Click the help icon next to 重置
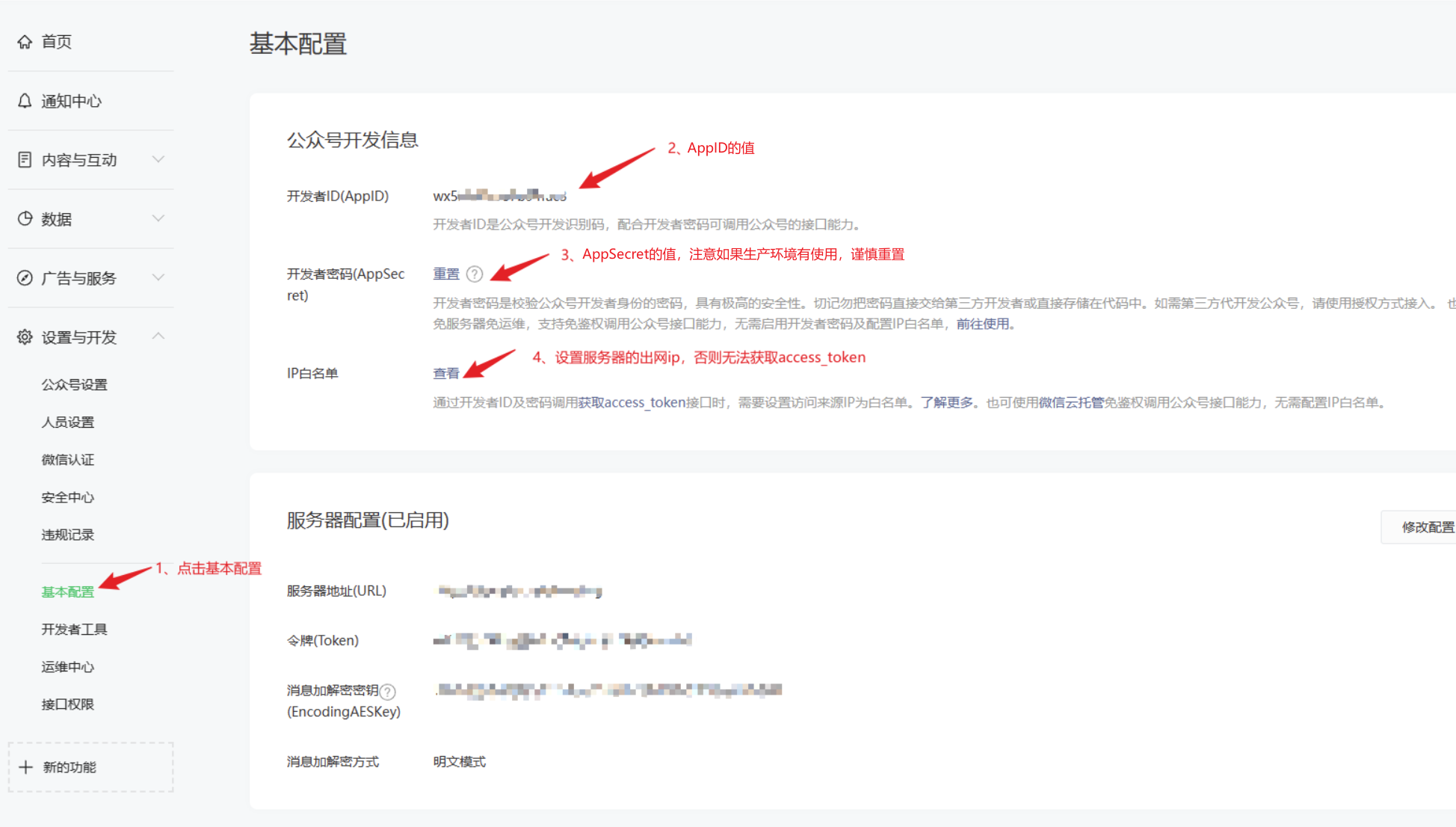The height and width of the screenshot is (827, 1456). (475, 274)
